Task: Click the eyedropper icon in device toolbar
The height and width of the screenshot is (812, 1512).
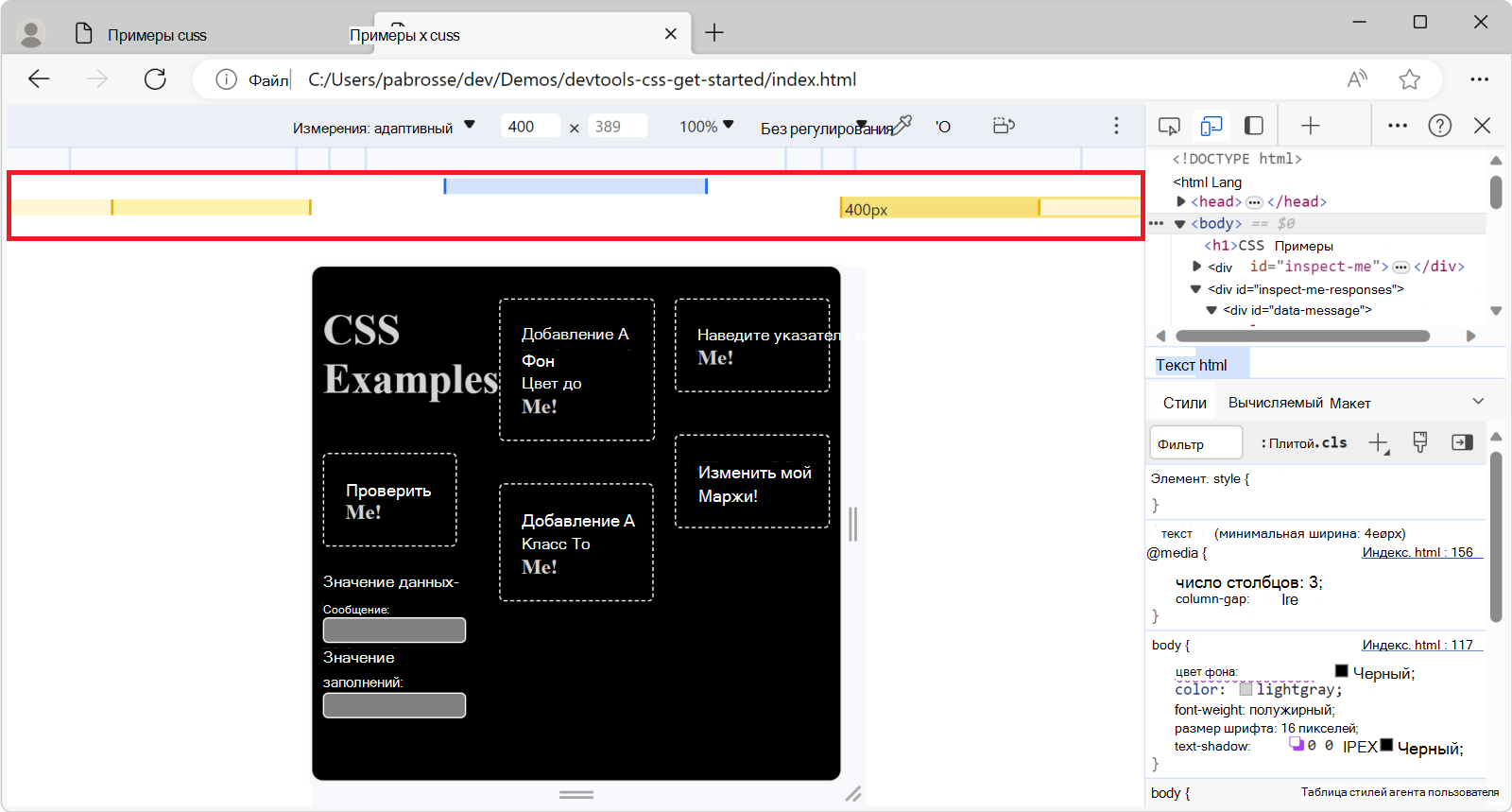Action: pos(903,124)
